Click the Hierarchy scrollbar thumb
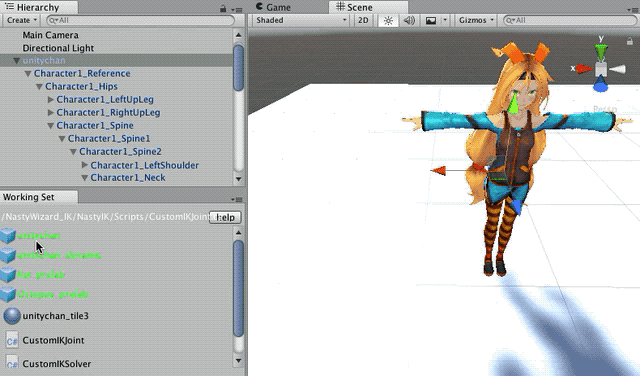This screenshot has width=640, height=376. (238, 68)
